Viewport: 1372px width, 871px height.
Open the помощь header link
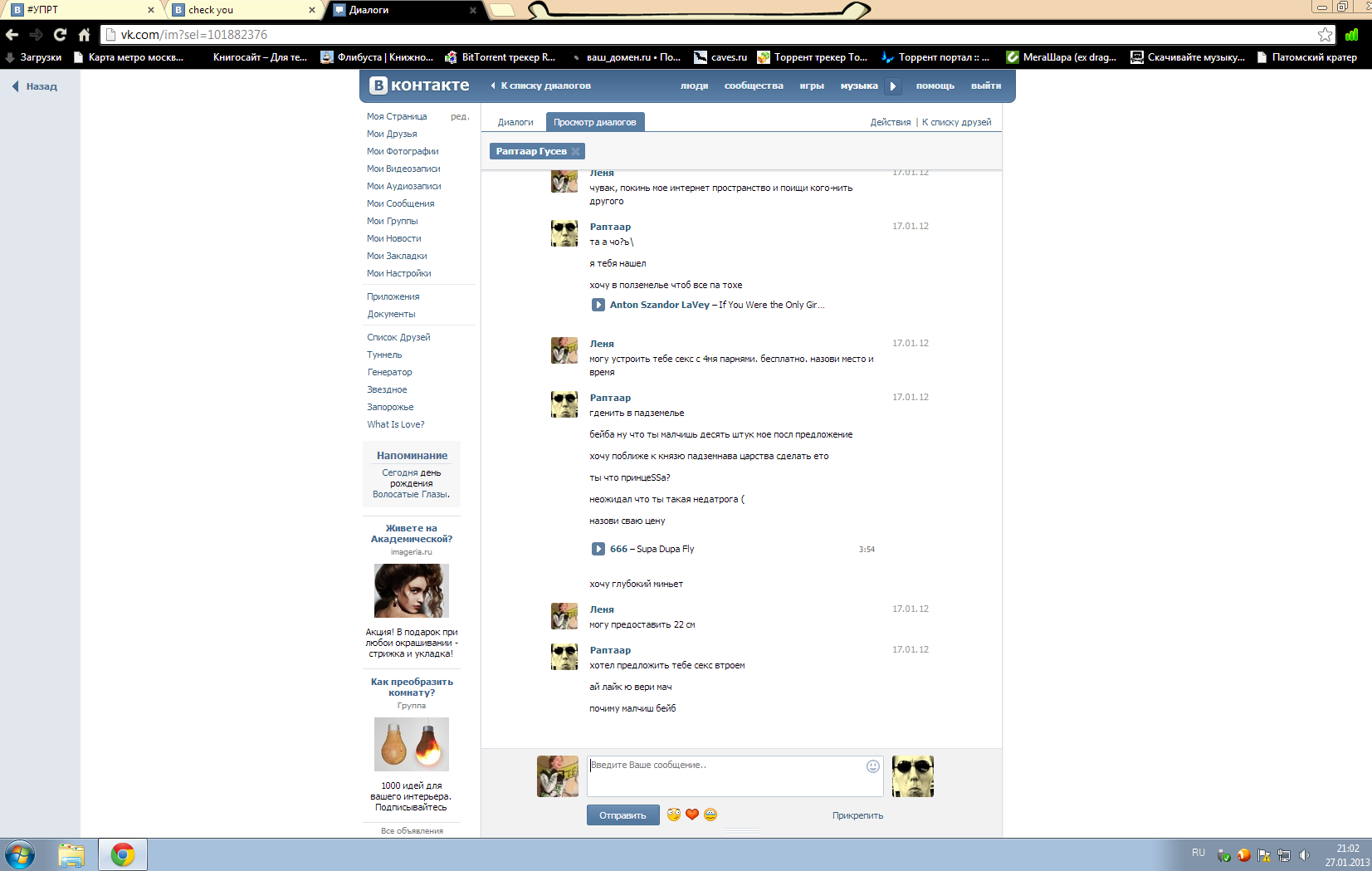pos(935,86)
